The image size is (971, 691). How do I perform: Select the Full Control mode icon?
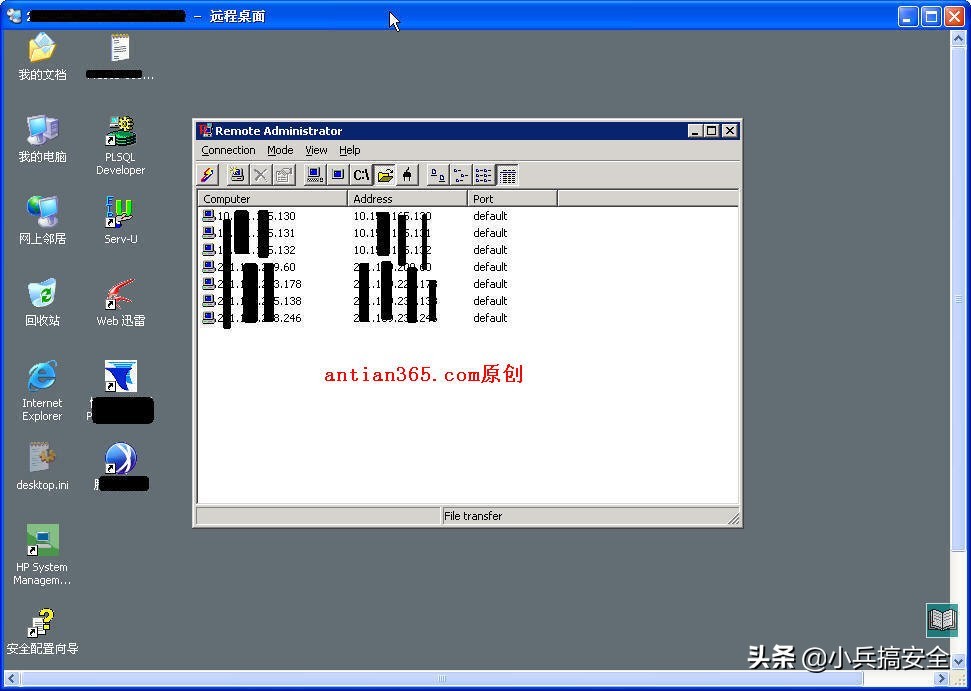315,175
